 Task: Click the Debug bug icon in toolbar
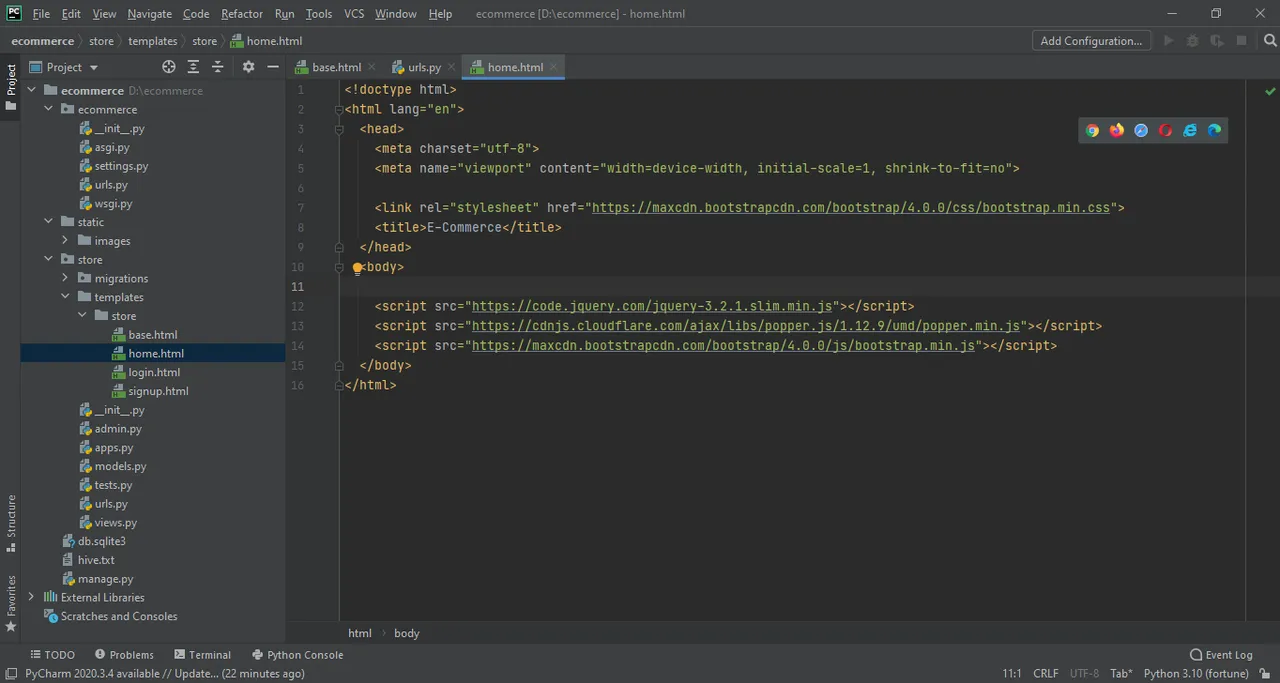1192,41
